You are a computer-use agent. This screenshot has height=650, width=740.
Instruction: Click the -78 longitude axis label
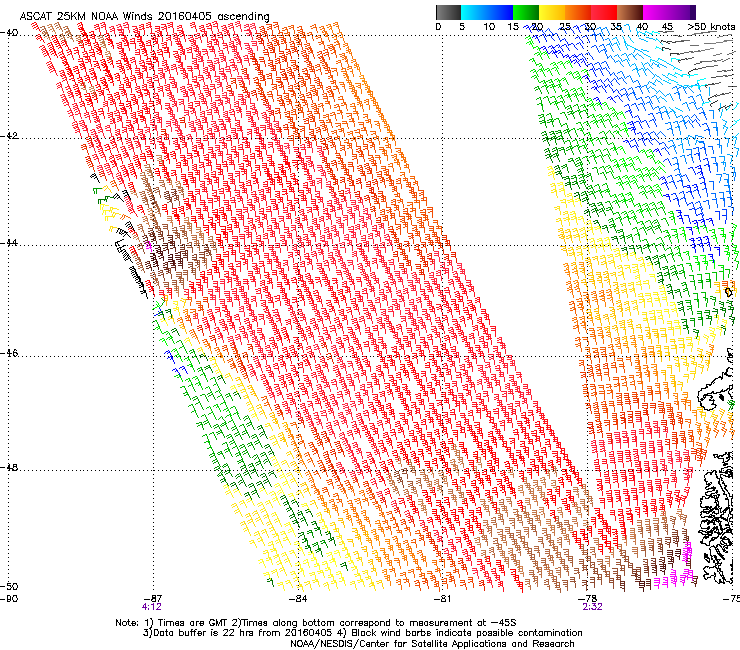click(x=588, y=599)
